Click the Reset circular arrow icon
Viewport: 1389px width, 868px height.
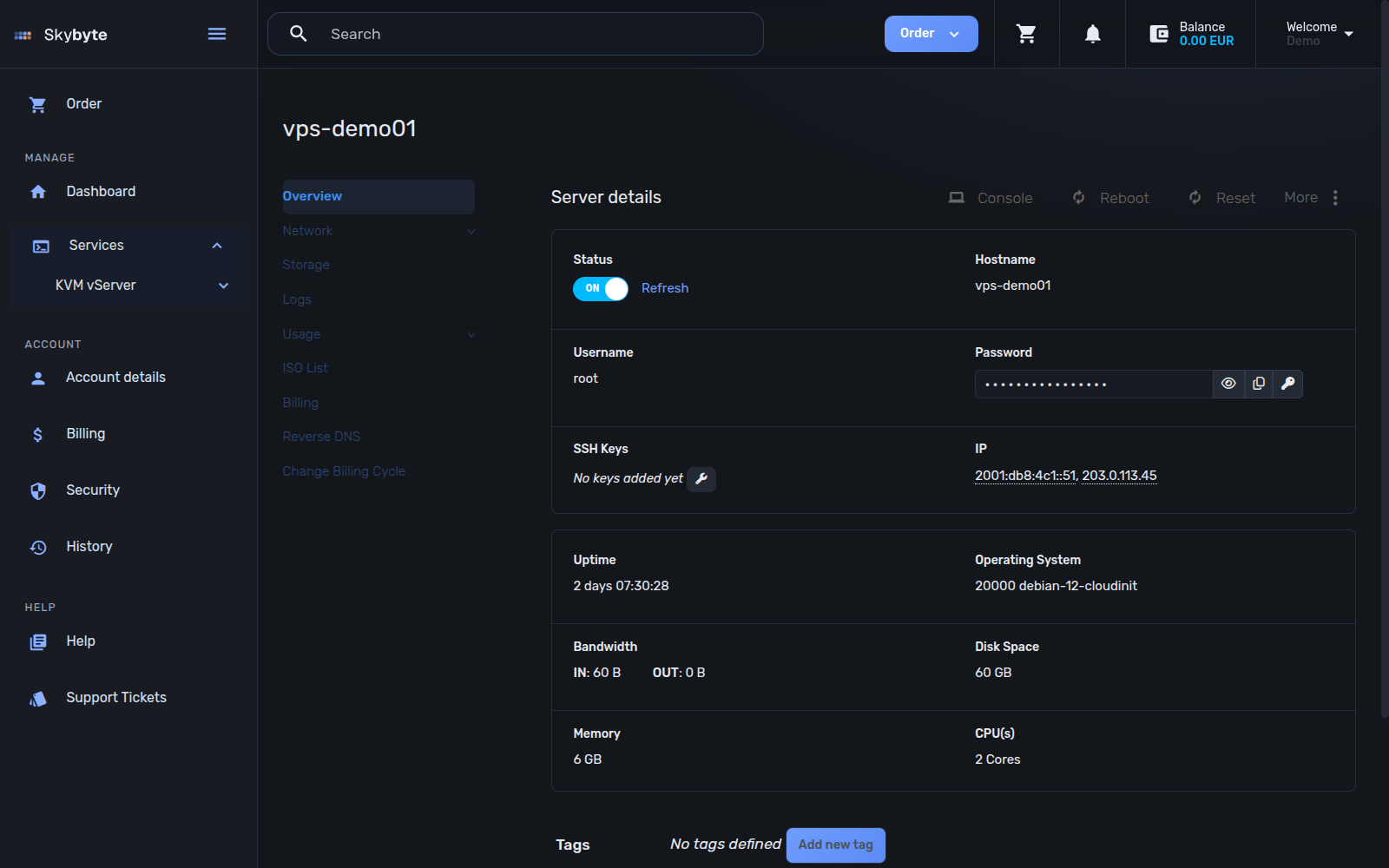pyautogui.click(x=1195, y=198)
